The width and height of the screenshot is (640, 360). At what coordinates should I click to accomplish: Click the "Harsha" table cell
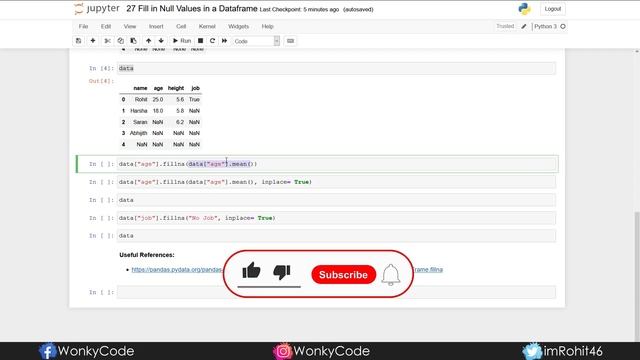(x=139, y=111)
